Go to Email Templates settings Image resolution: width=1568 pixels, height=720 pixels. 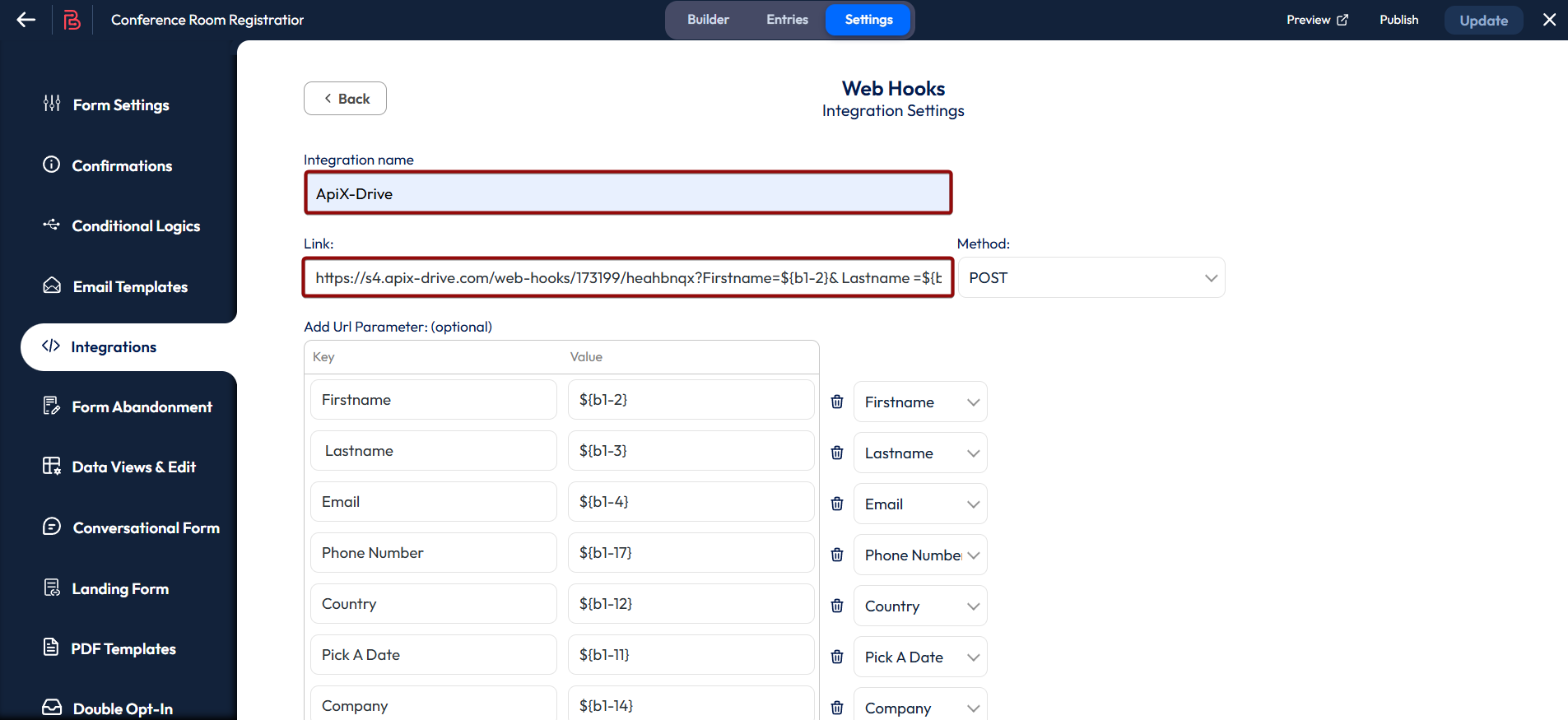pos(130,287)
